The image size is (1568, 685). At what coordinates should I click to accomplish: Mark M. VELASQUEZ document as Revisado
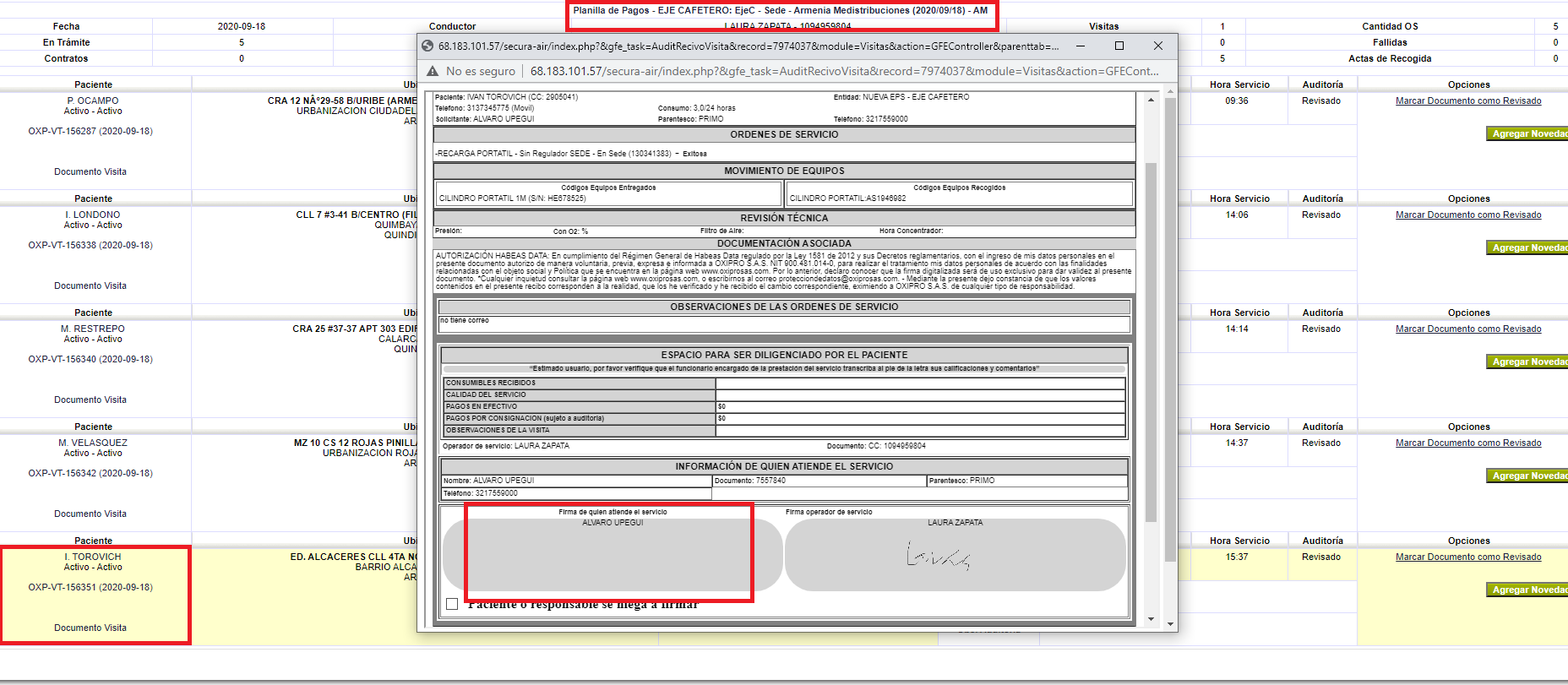pos(1468,443)
